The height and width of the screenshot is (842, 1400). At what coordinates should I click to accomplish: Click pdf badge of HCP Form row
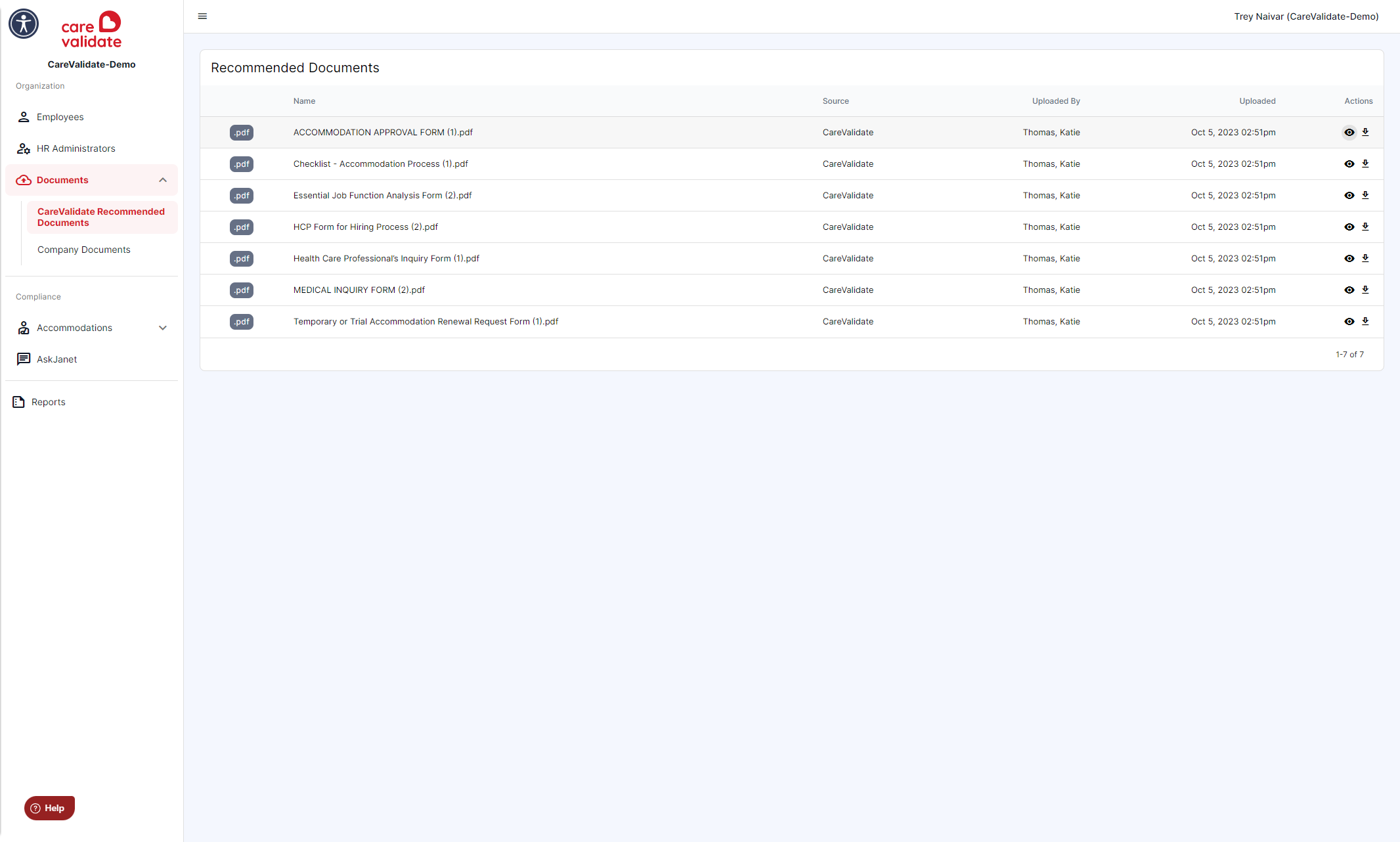[x=242, y=227]
